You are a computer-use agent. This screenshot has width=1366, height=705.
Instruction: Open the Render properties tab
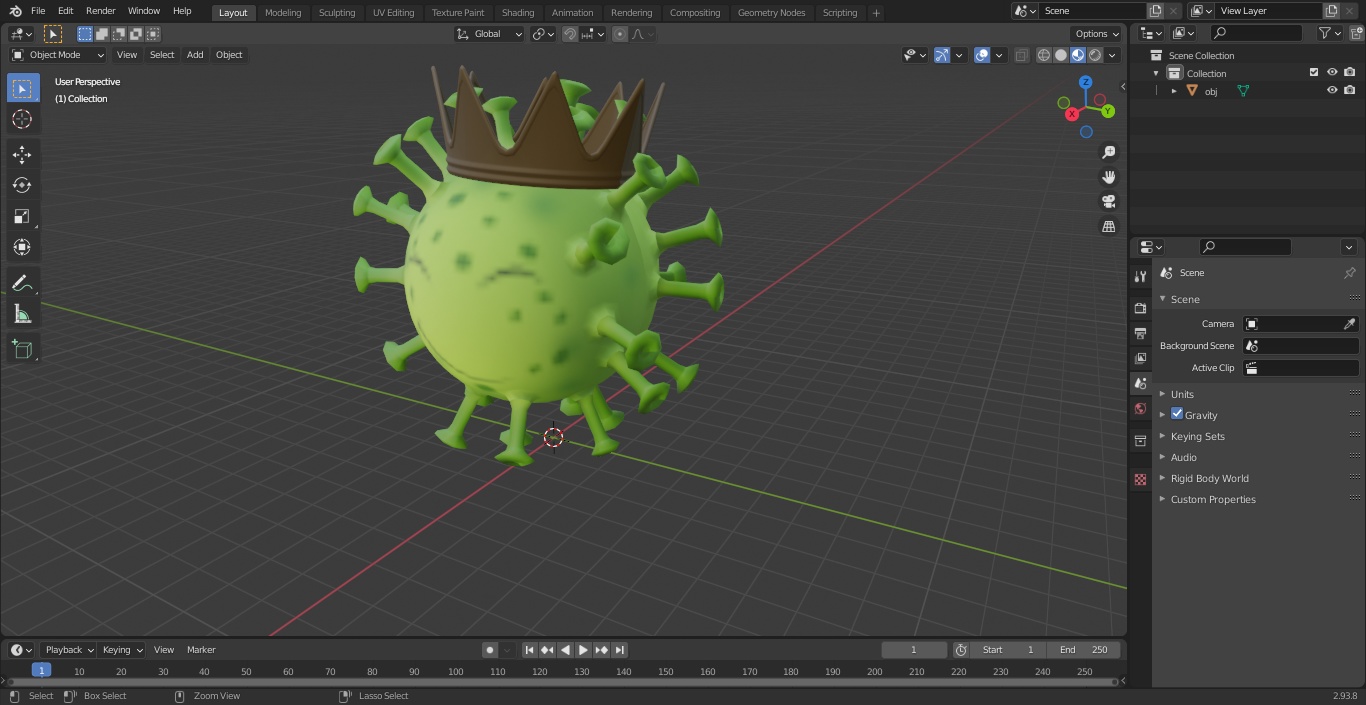(x=1140, y=308)
